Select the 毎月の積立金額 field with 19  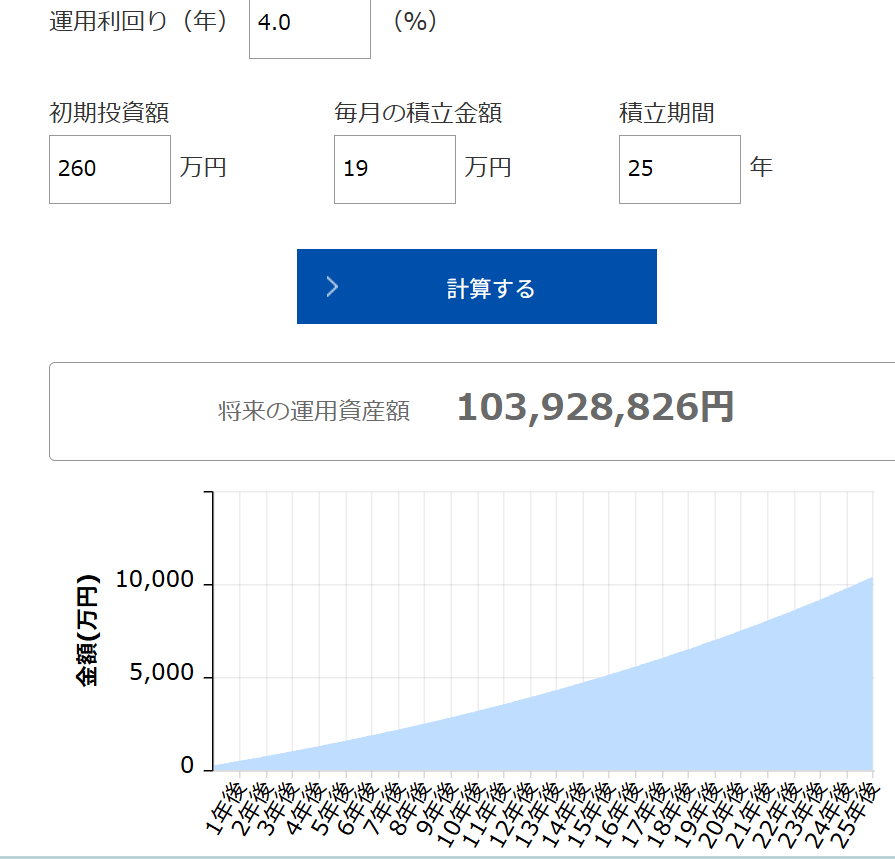pos(394,169)
